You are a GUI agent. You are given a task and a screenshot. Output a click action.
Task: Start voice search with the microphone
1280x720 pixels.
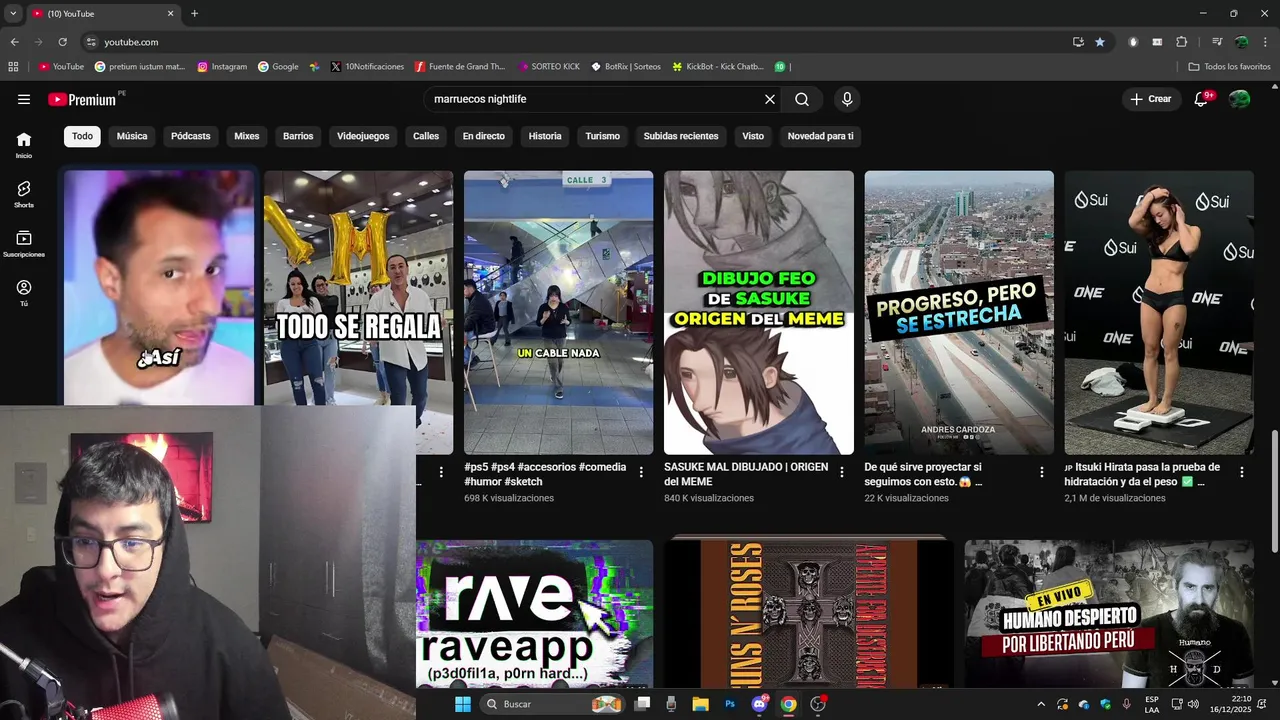pos(847,99)
